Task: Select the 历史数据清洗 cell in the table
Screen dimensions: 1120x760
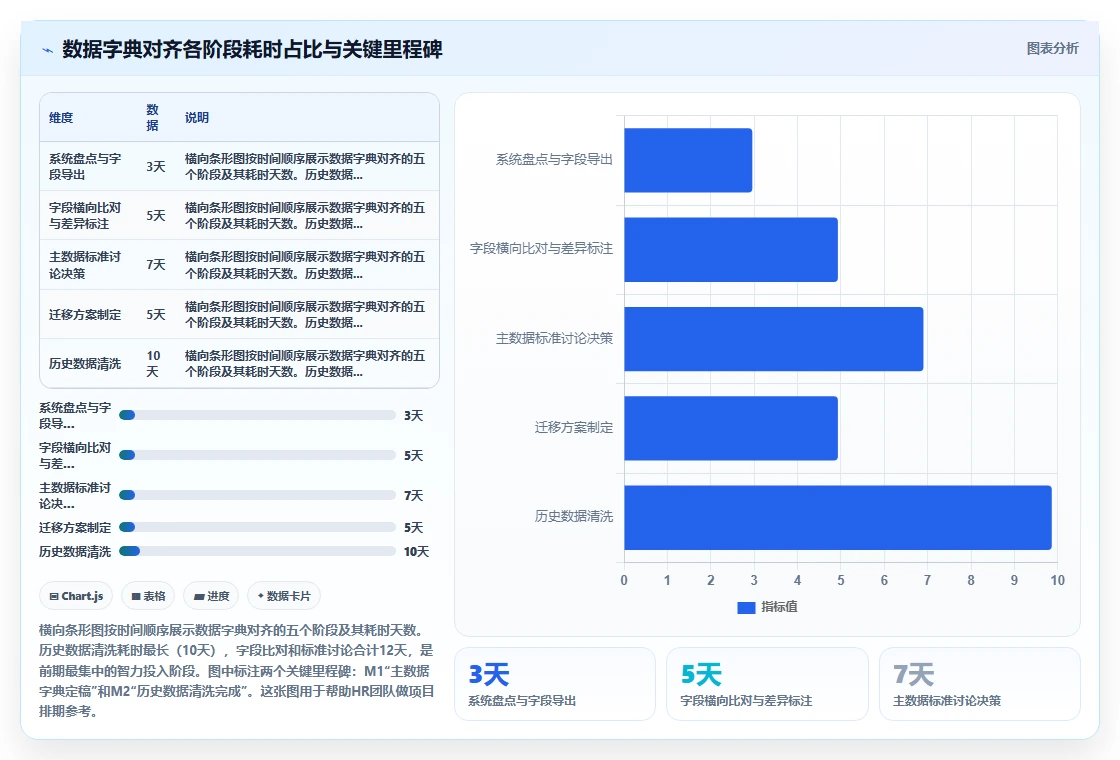Action: [x=88, y=364]
